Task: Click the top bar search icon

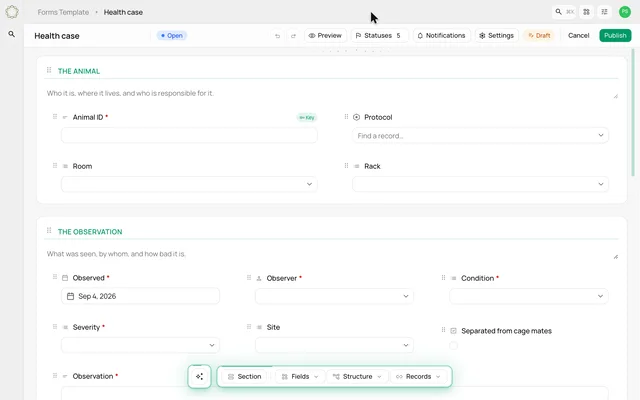Action: tap(558, 12)
